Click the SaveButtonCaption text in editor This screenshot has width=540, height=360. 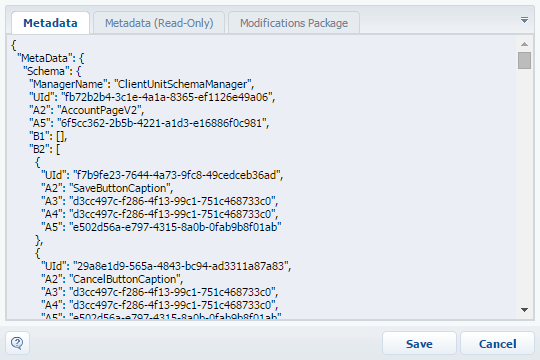(121, 188)
